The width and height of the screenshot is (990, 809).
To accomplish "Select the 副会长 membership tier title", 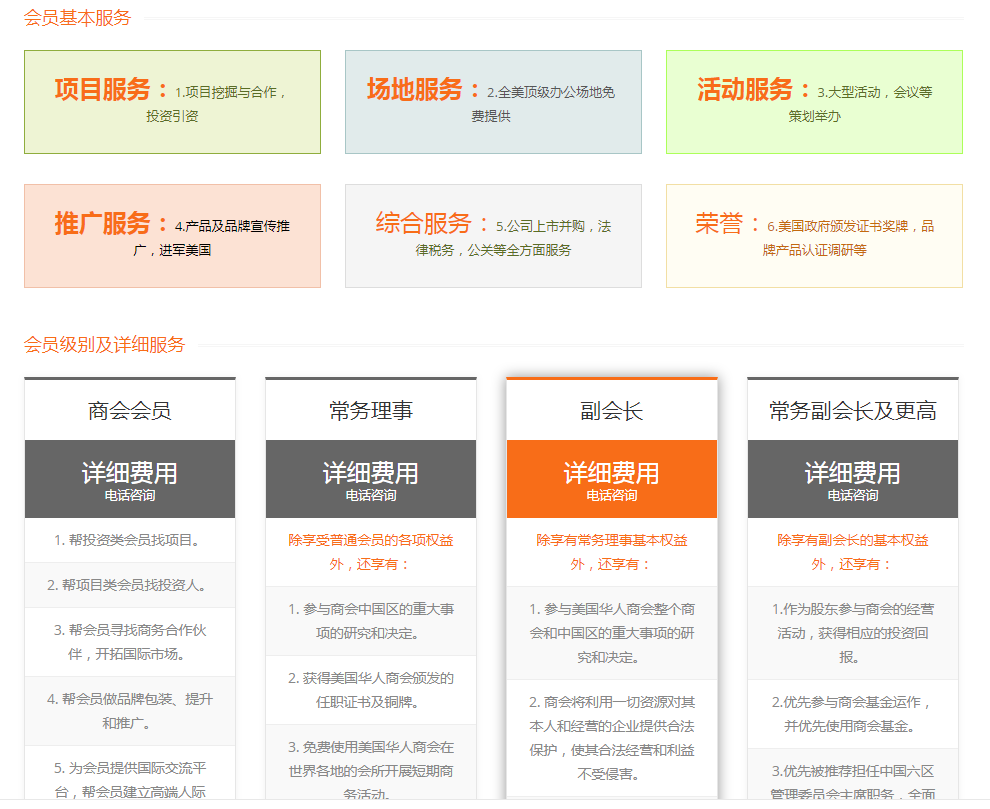I will (x=612, y=411).
